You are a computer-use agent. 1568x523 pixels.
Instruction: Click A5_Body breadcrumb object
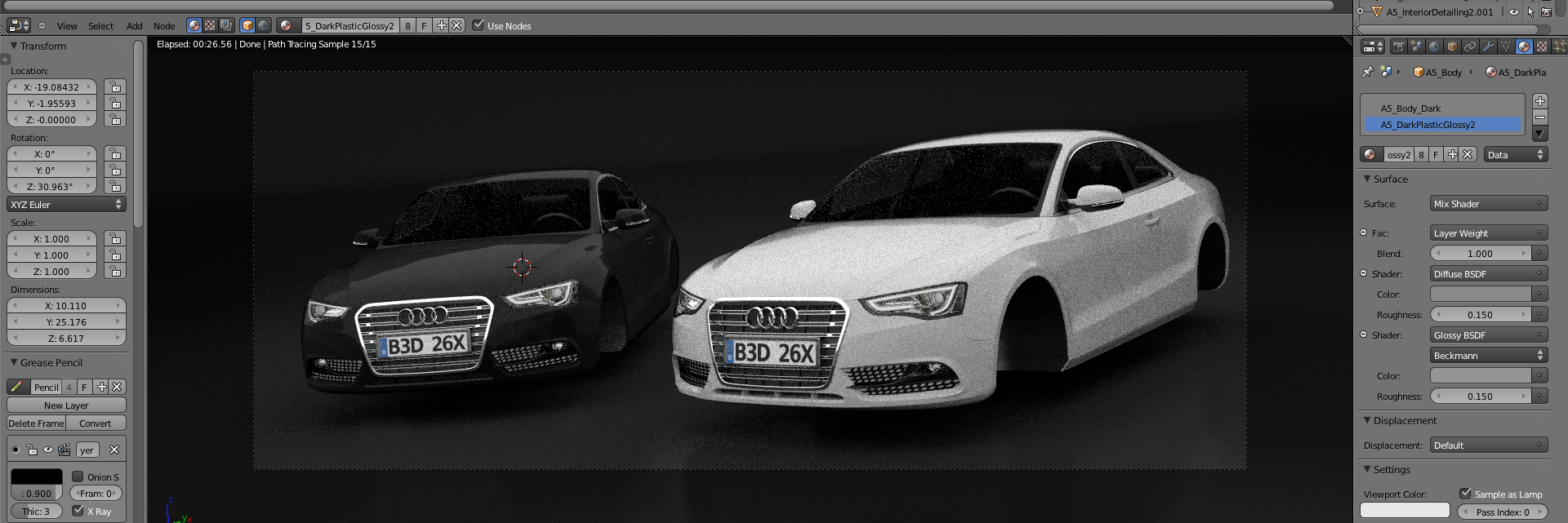[x=1437, y=73]
